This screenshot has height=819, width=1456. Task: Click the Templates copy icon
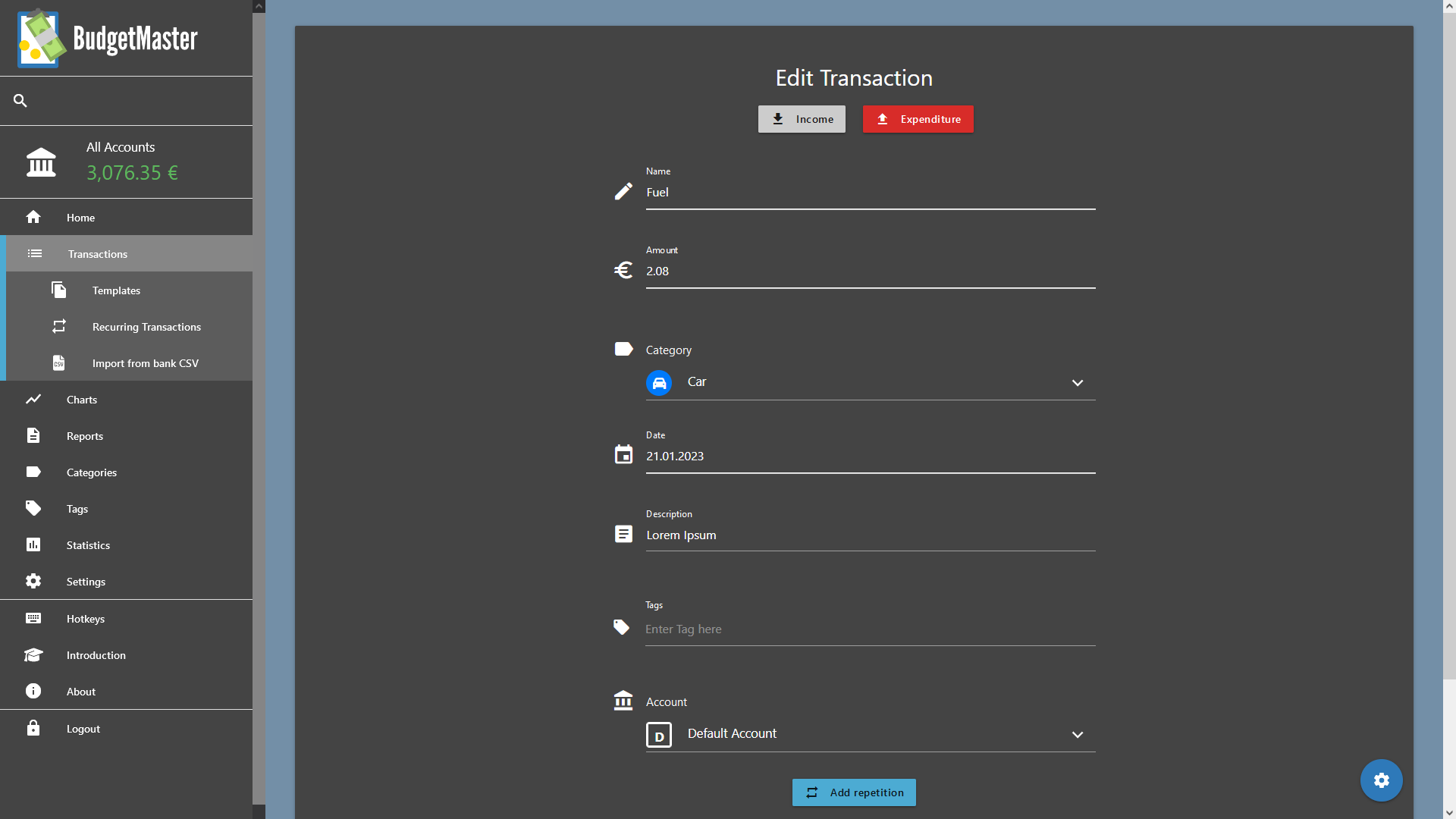click(x=59, y=290)
